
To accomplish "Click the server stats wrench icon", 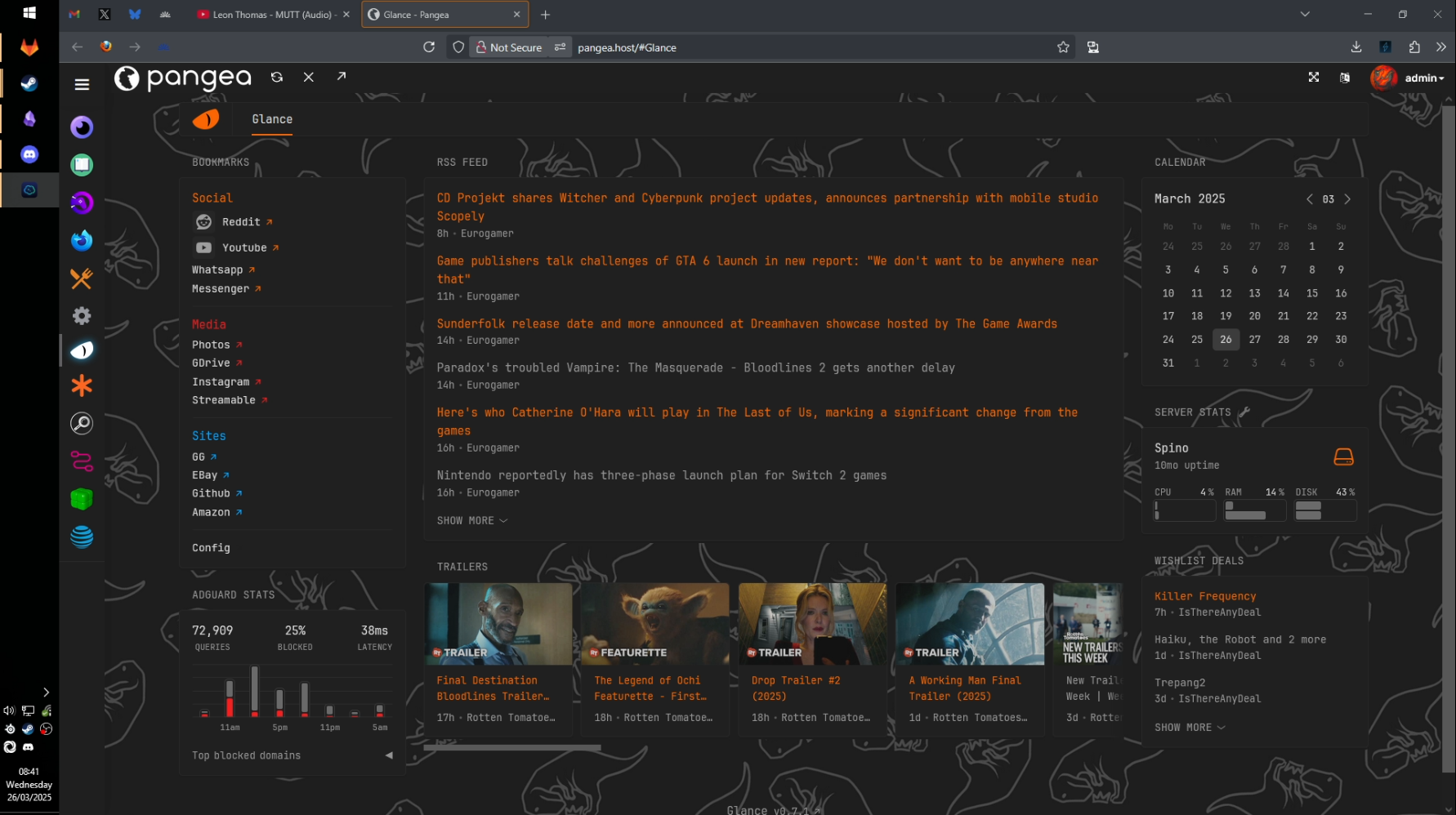I will [1244, 412].
